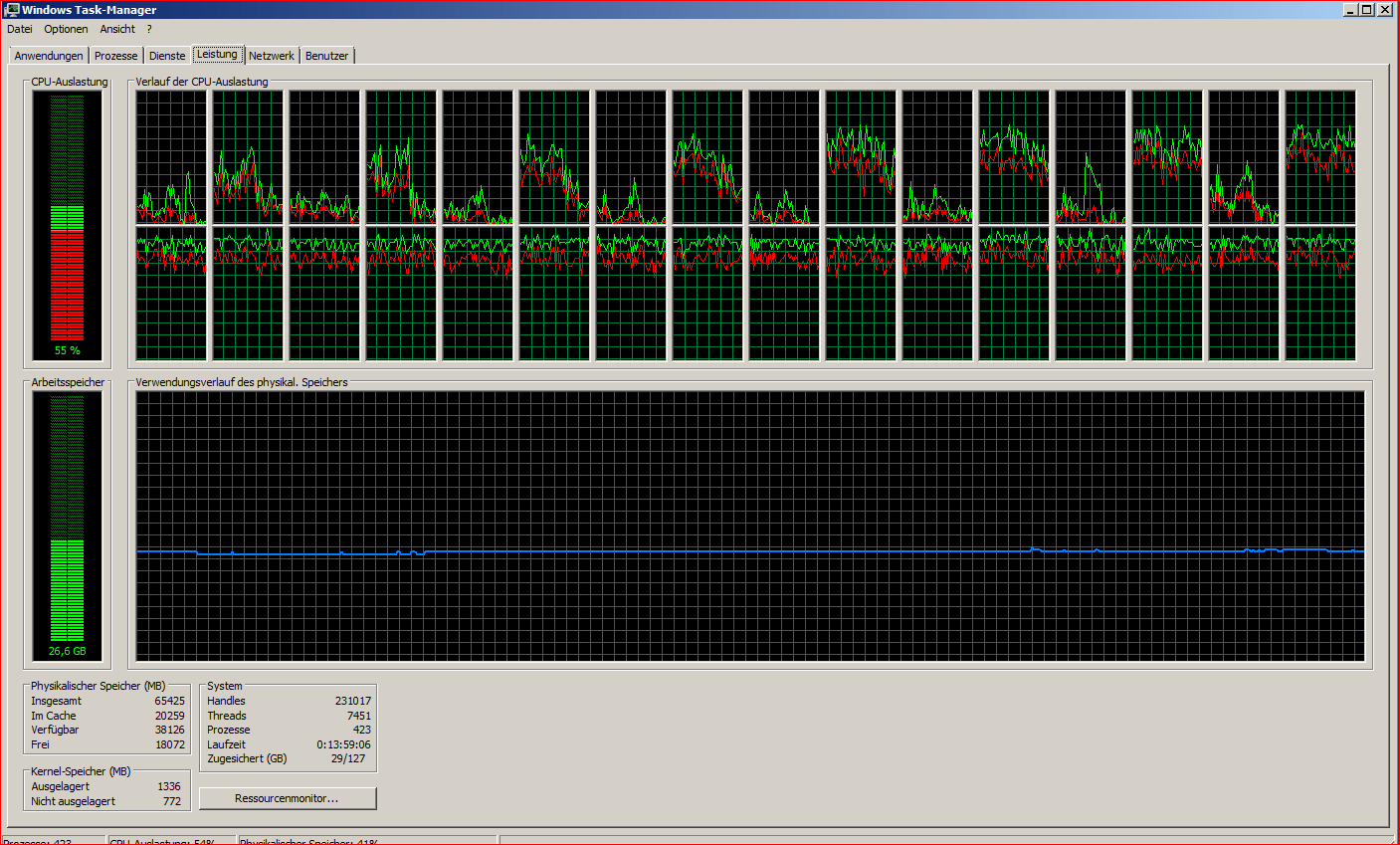Click the Laufzeit value 0:13:59:06
This screenshot has width=1400, height=845.
click(x=344, y=744)
